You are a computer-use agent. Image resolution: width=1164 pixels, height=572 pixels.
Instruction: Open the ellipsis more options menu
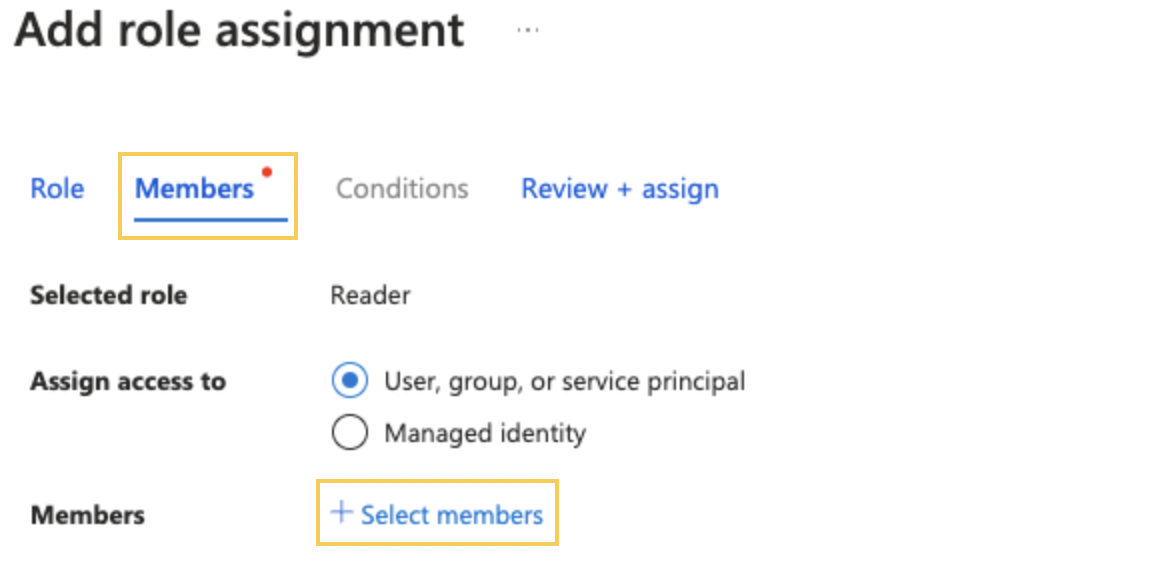528,30
